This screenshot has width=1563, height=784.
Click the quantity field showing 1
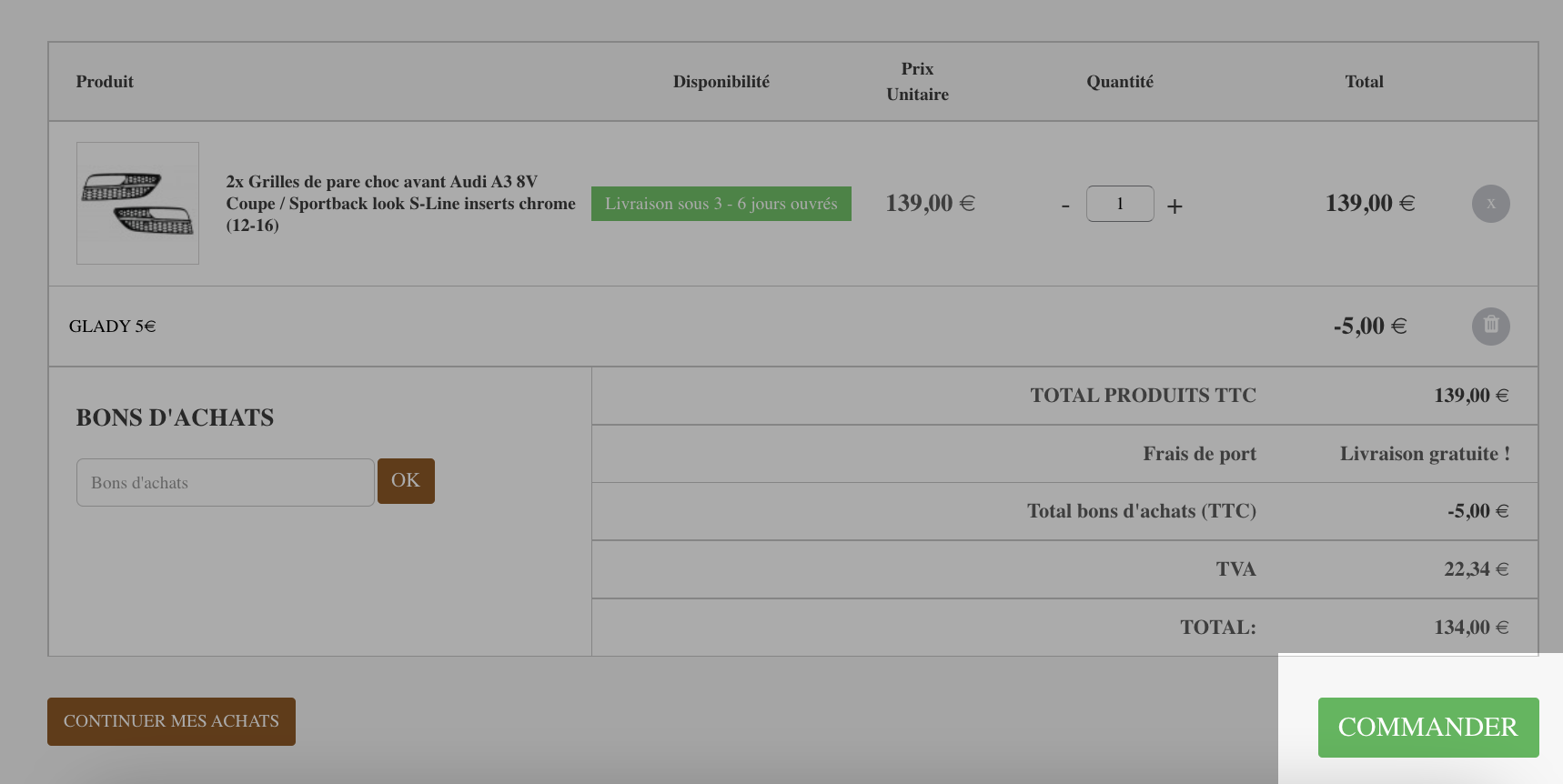point(1120,204)
